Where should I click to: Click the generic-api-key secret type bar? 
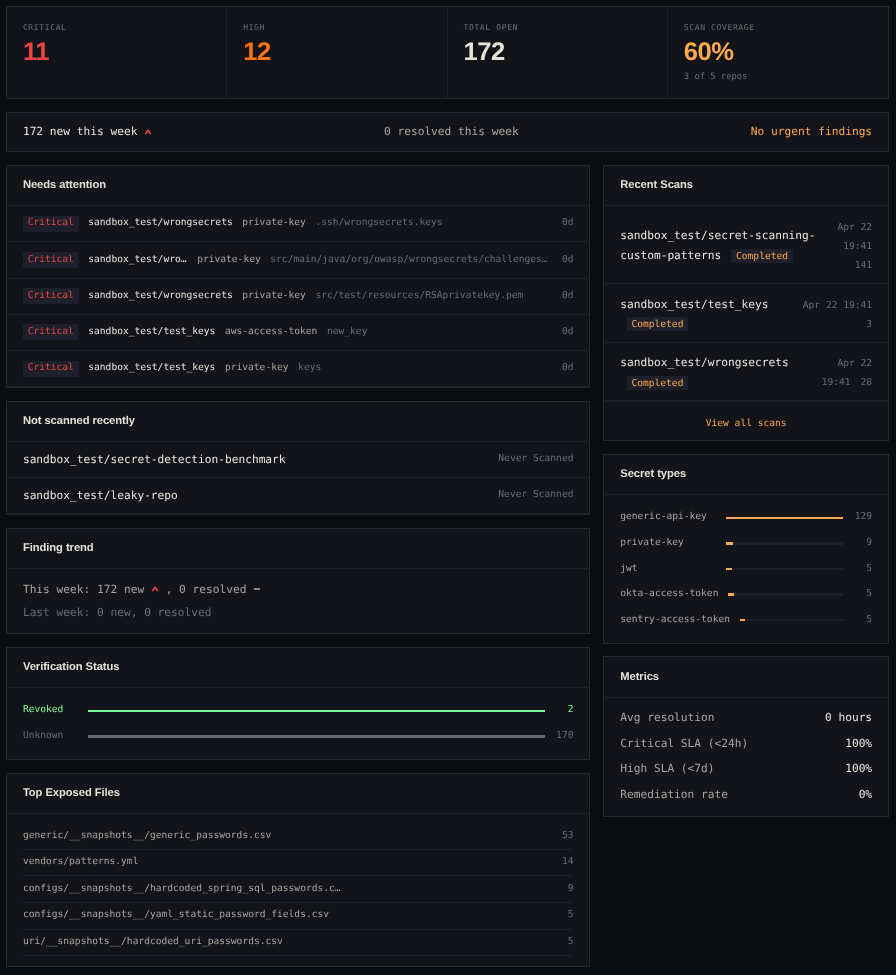click(x=785, y=515)
